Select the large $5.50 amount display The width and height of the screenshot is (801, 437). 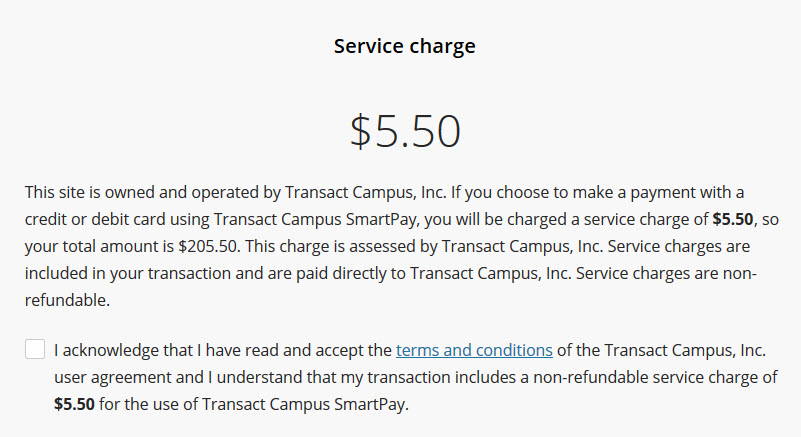pyautogui.click(x=405, y=131)
